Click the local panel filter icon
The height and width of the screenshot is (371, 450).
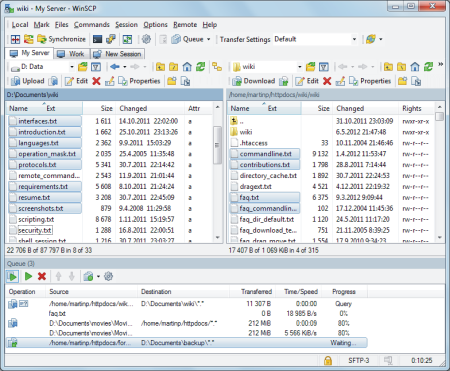click(x=96, y=67)
